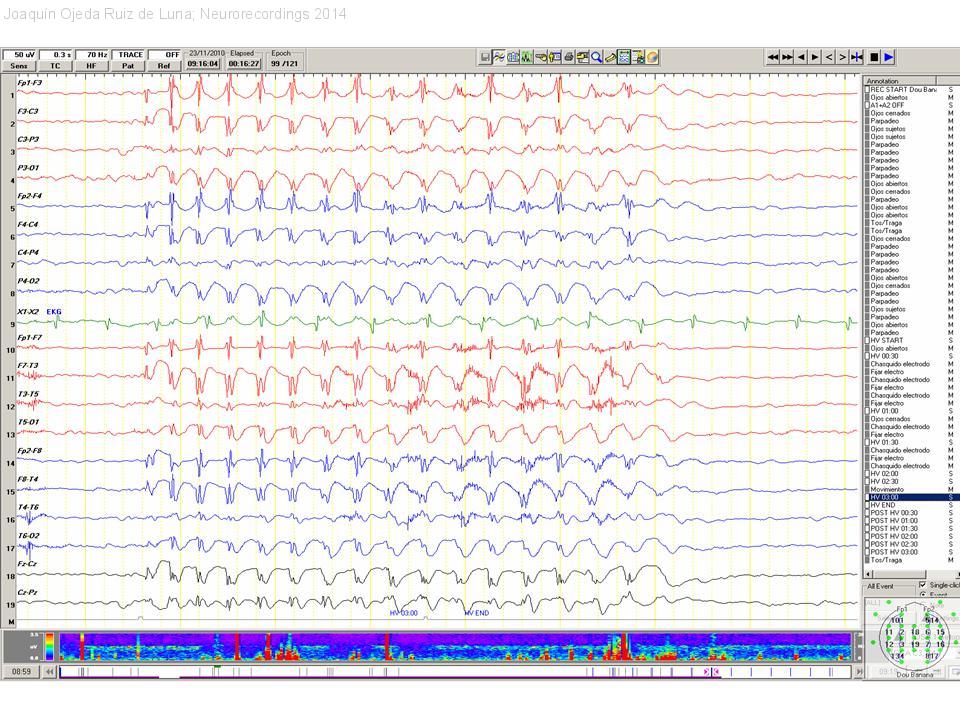This screenshot has width=960, height=720.
Task: Check the box beside HV END annotation
Action: coord(867,505)
